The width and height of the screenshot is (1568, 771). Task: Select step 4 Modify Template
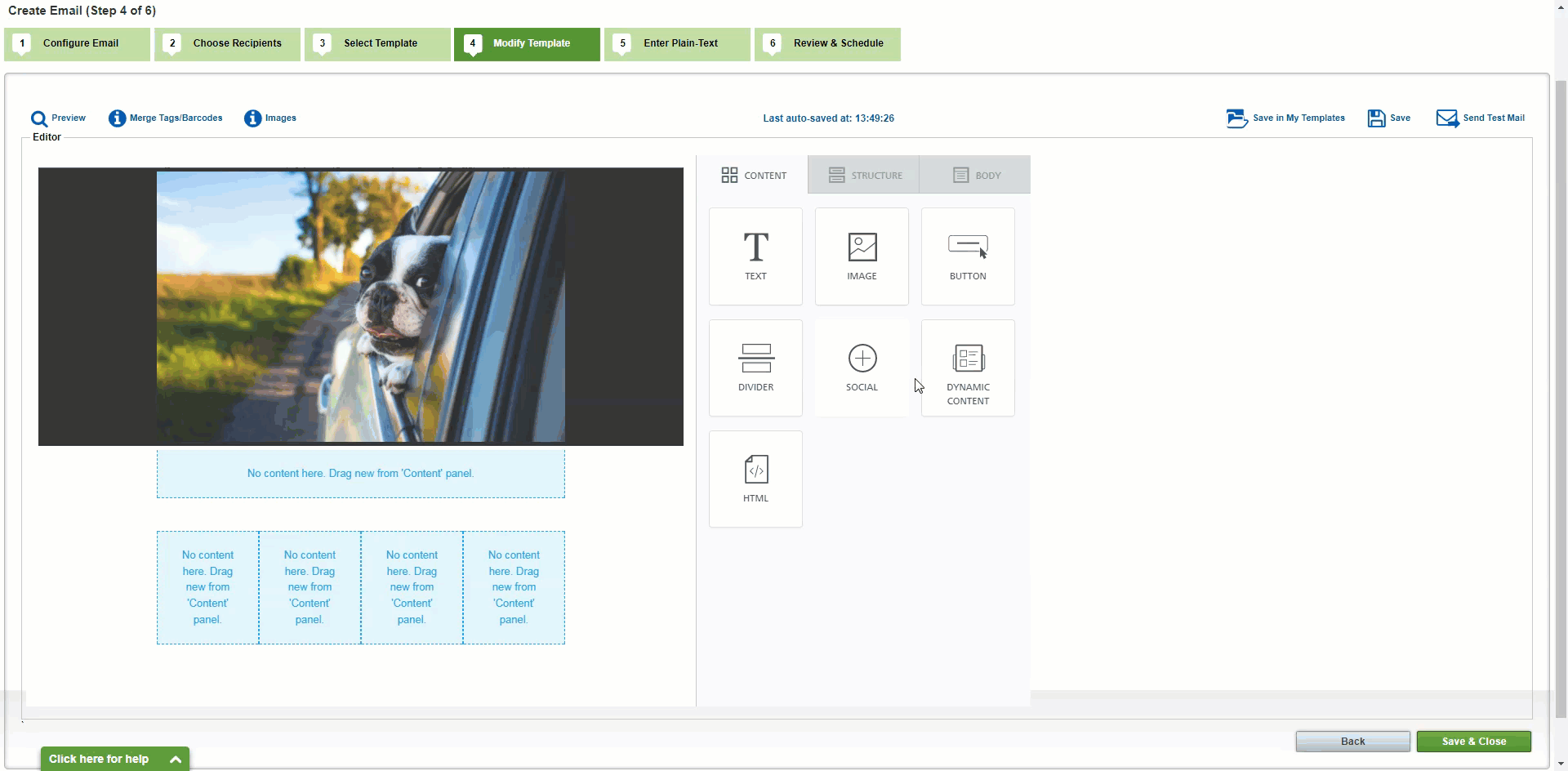[527, 44]
